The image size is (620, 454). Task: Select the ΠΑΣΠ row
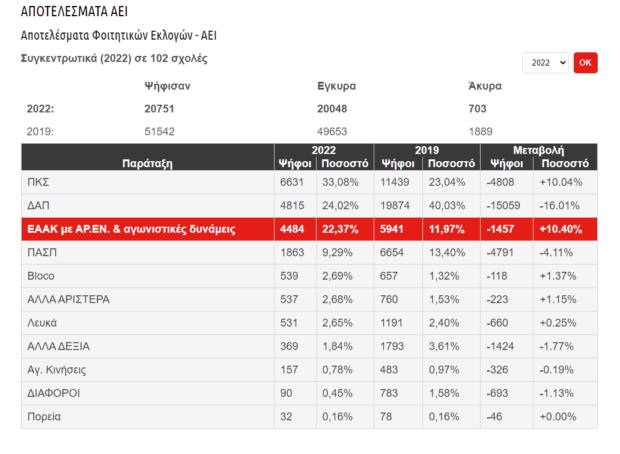click(x=309, y=252)
